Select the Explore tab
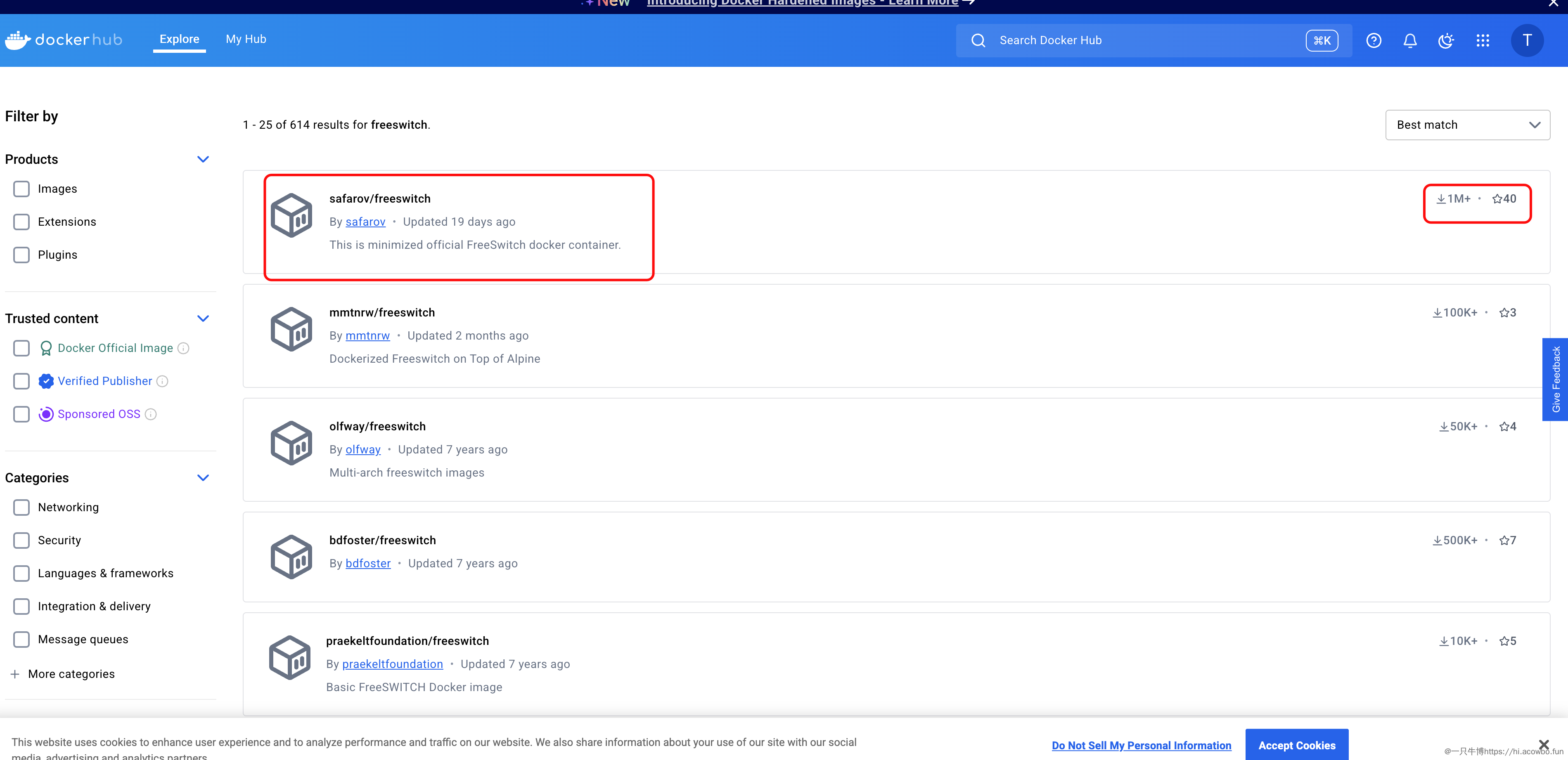Viewport: 1568px width, 760px height. click(180, 39)
